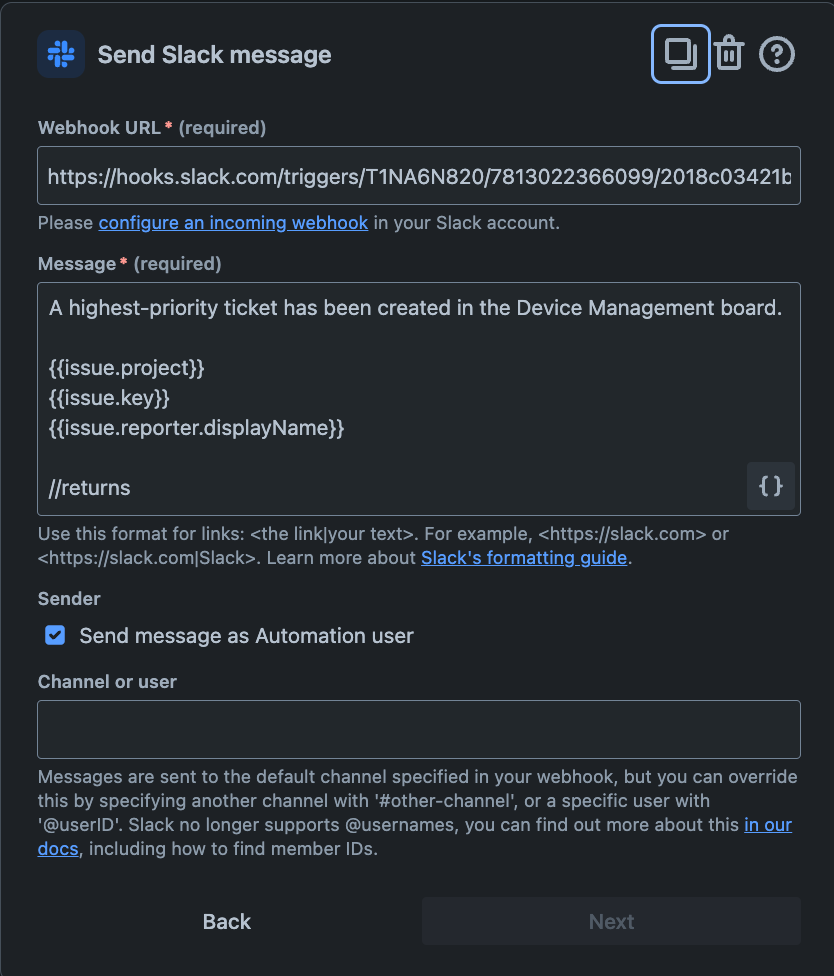Image resolution: width=834 pixels, height=976 pixels.
Task: Click the Next button
Action: (610, 921)
